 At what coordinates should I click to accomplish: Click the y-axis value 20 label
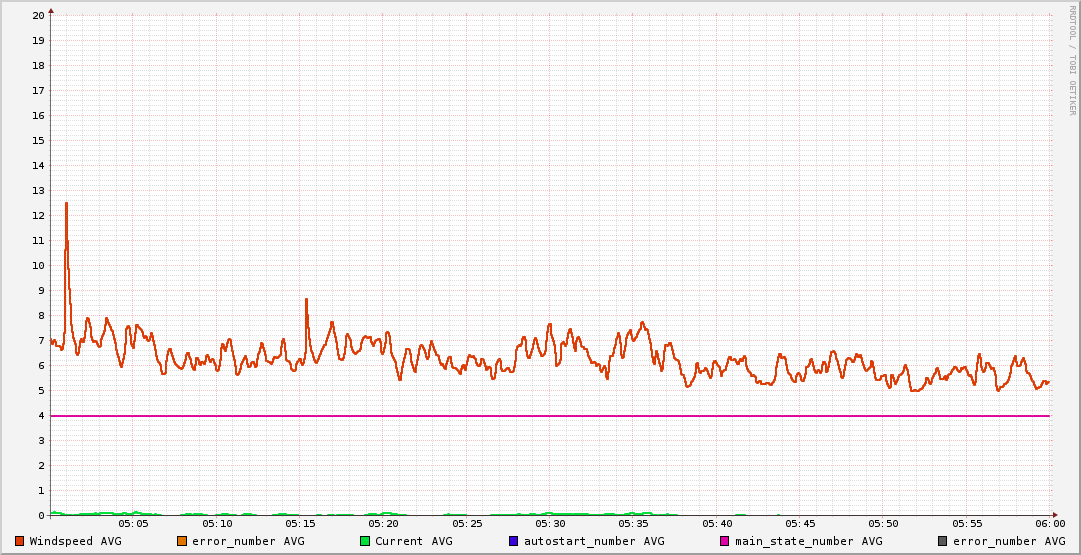point(38,15)
